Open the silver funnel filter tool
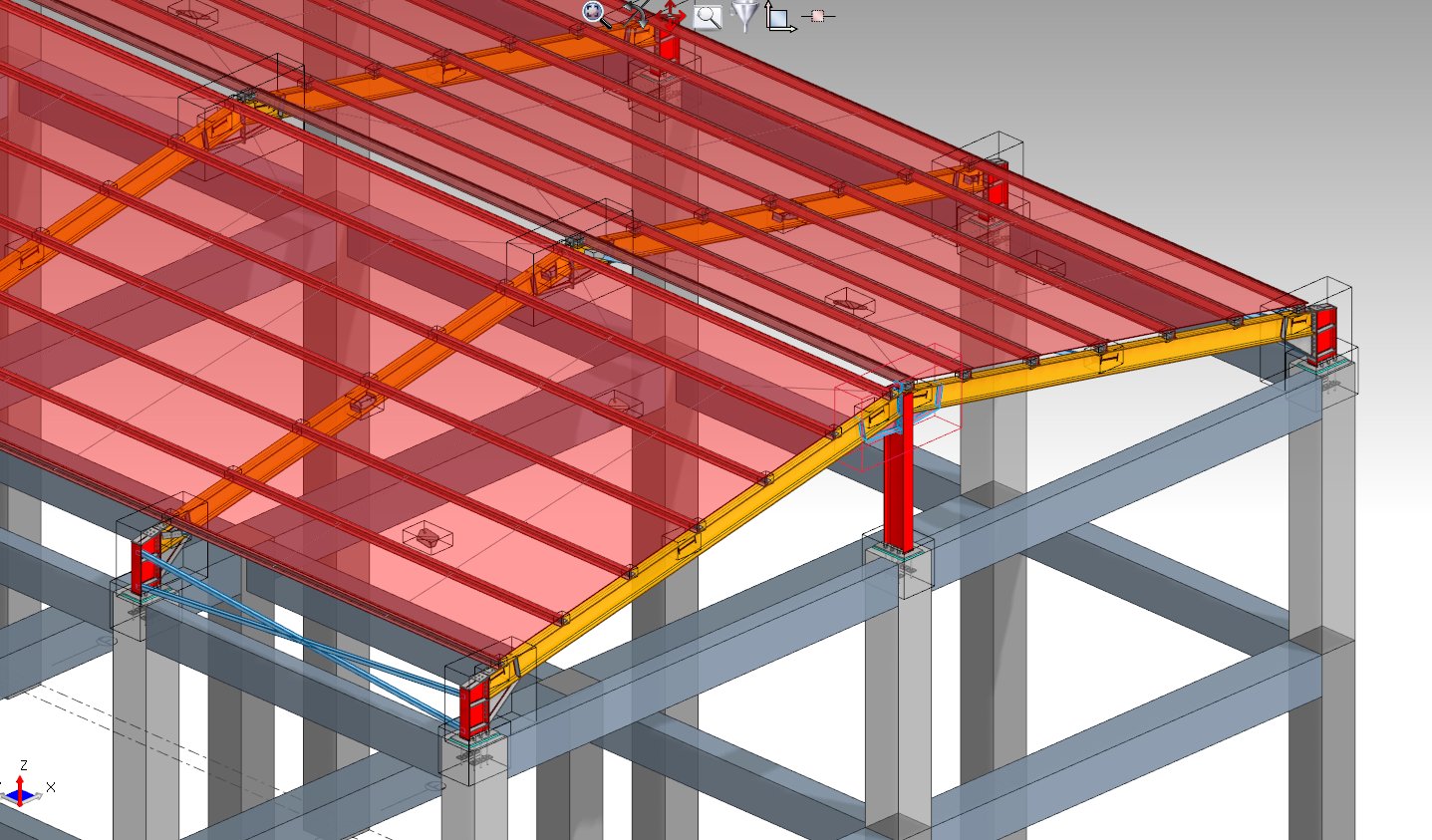 (743, 16)
